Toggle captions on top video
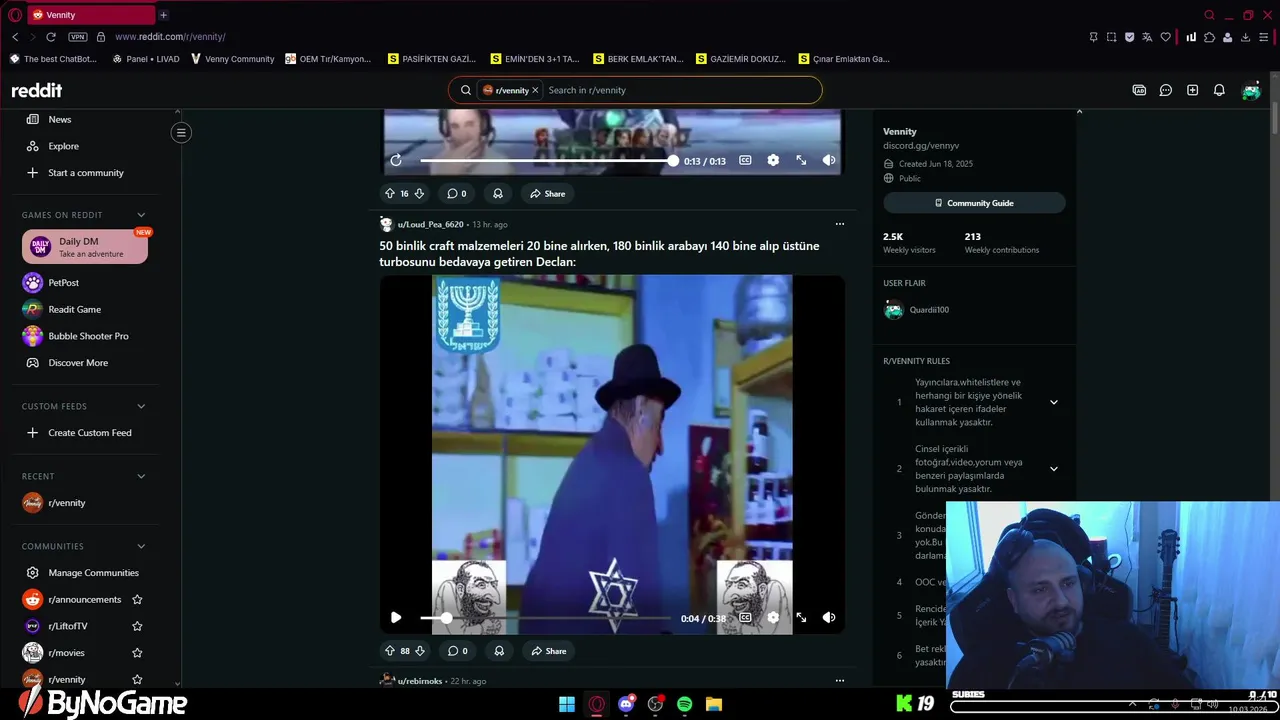This screenshot has height=720, width=1280. (x=745, y=160)
